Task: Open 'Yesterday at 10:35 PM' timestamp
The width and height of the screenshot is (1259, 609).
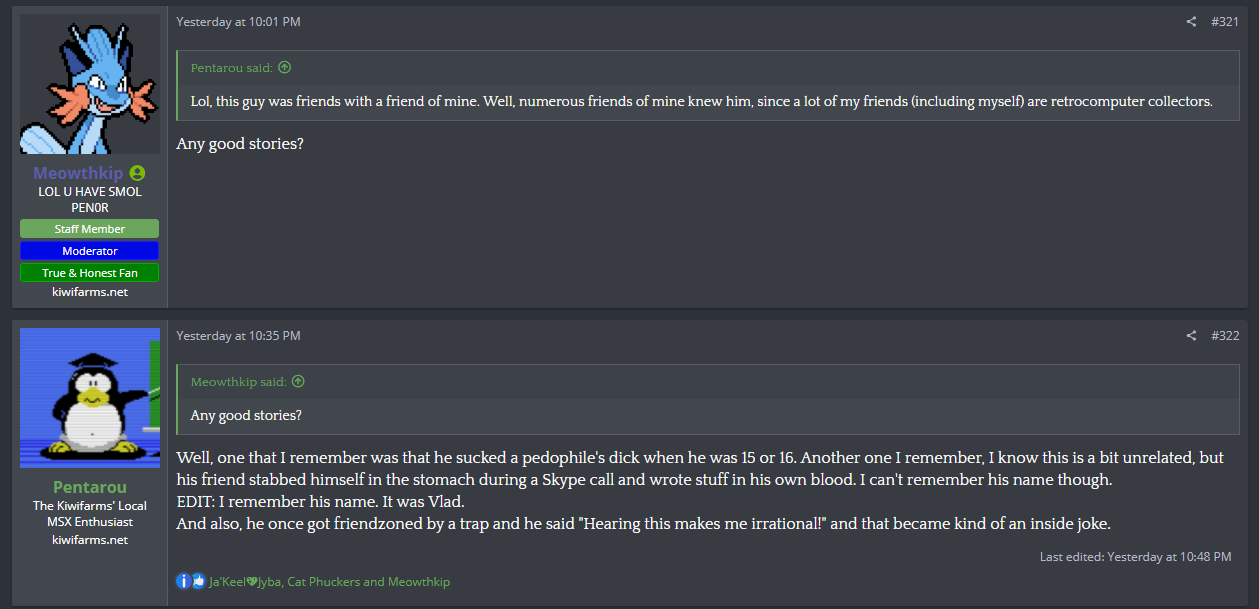Action: [238, 336]
